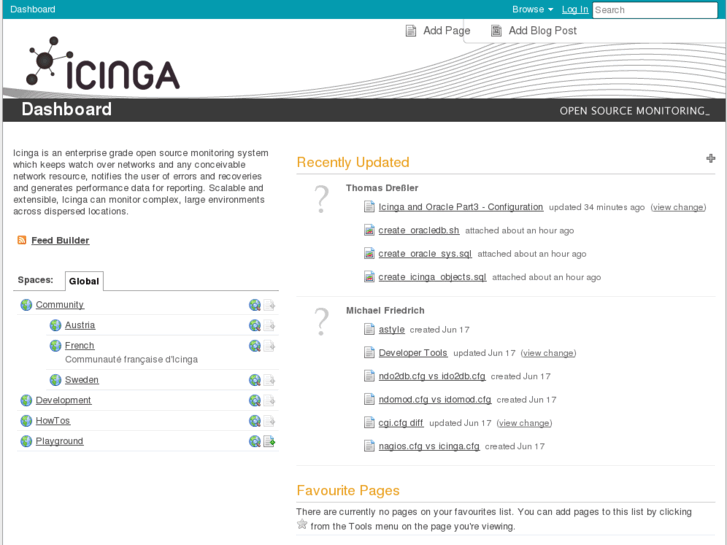Click add-page icon in Community row

[x=269, y=305]
